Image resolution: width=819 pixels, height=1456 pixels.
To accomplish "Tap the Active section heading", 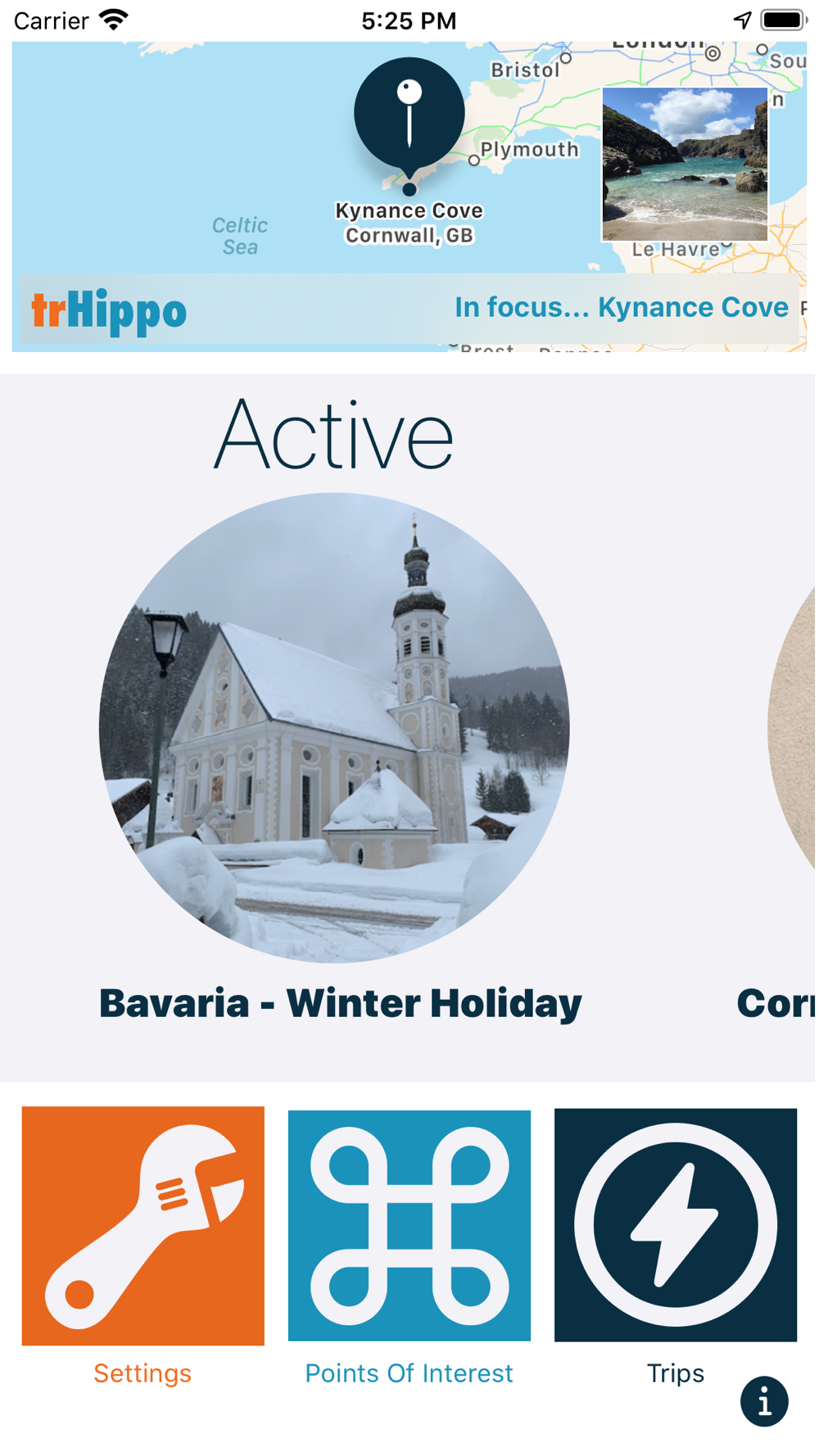I will click(x=334, y=436).
